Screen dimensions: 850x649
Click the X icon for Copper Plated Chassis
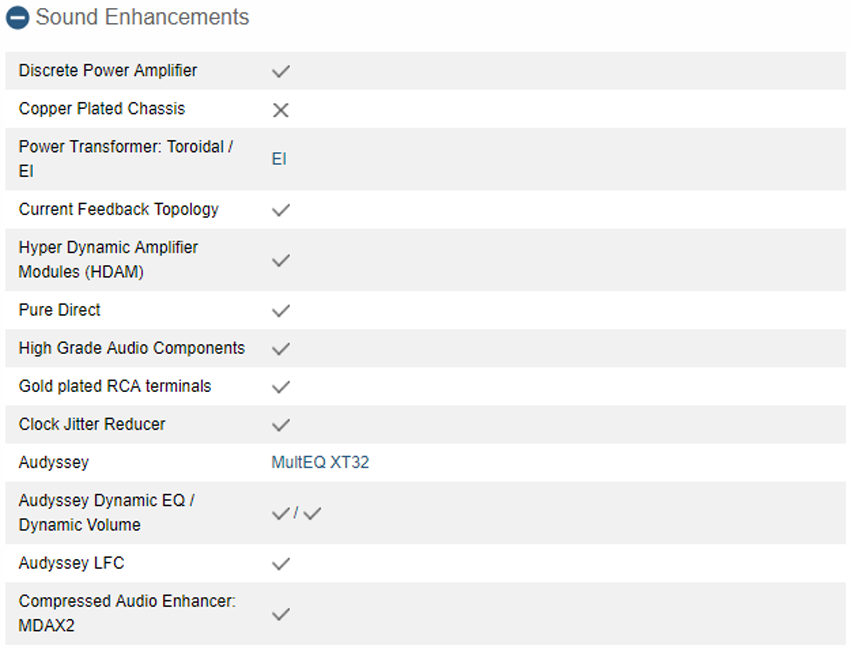pyautogui.click(x=281, y=110)
